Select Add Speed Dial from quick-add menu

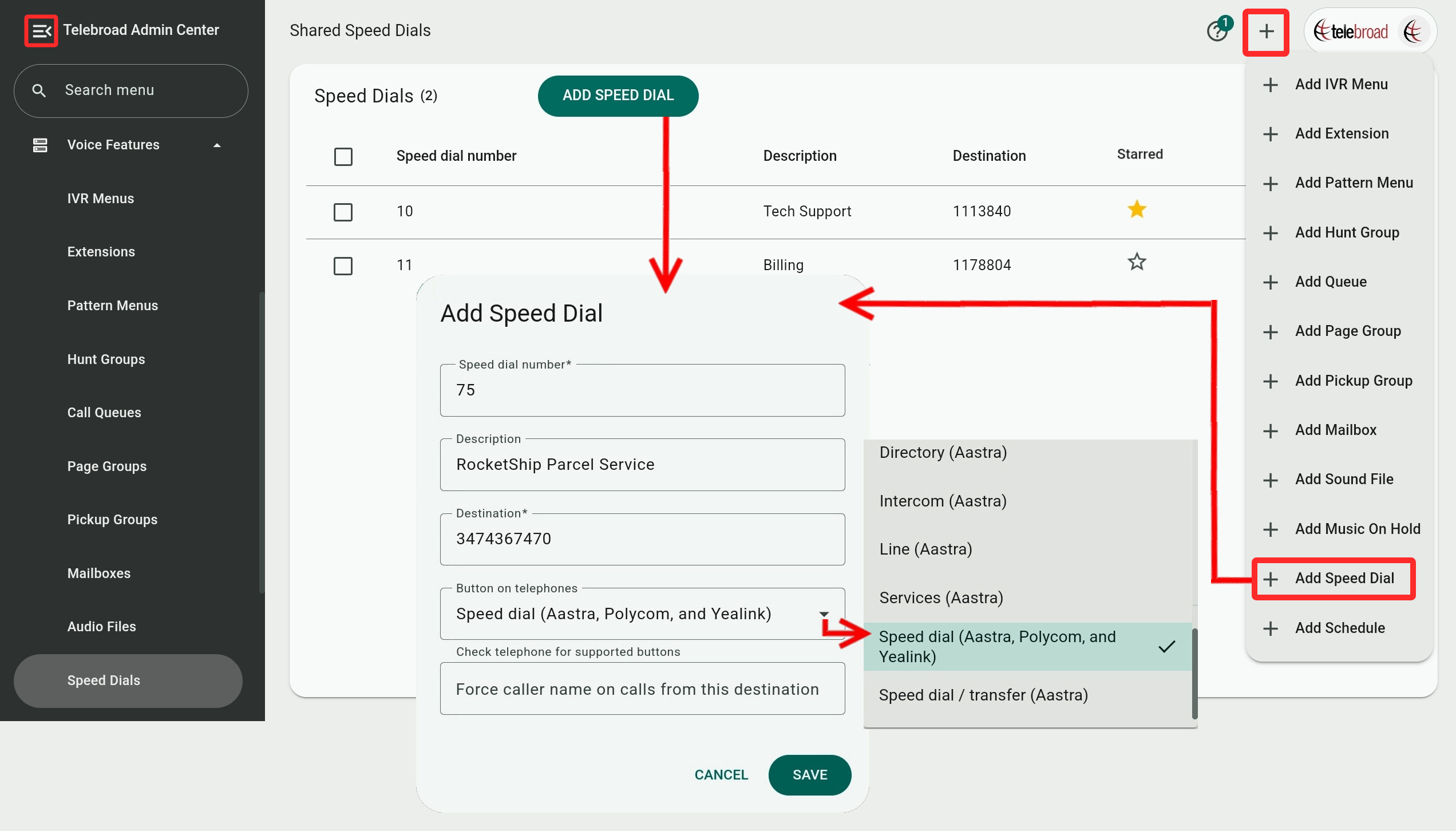pos(1344,579)
